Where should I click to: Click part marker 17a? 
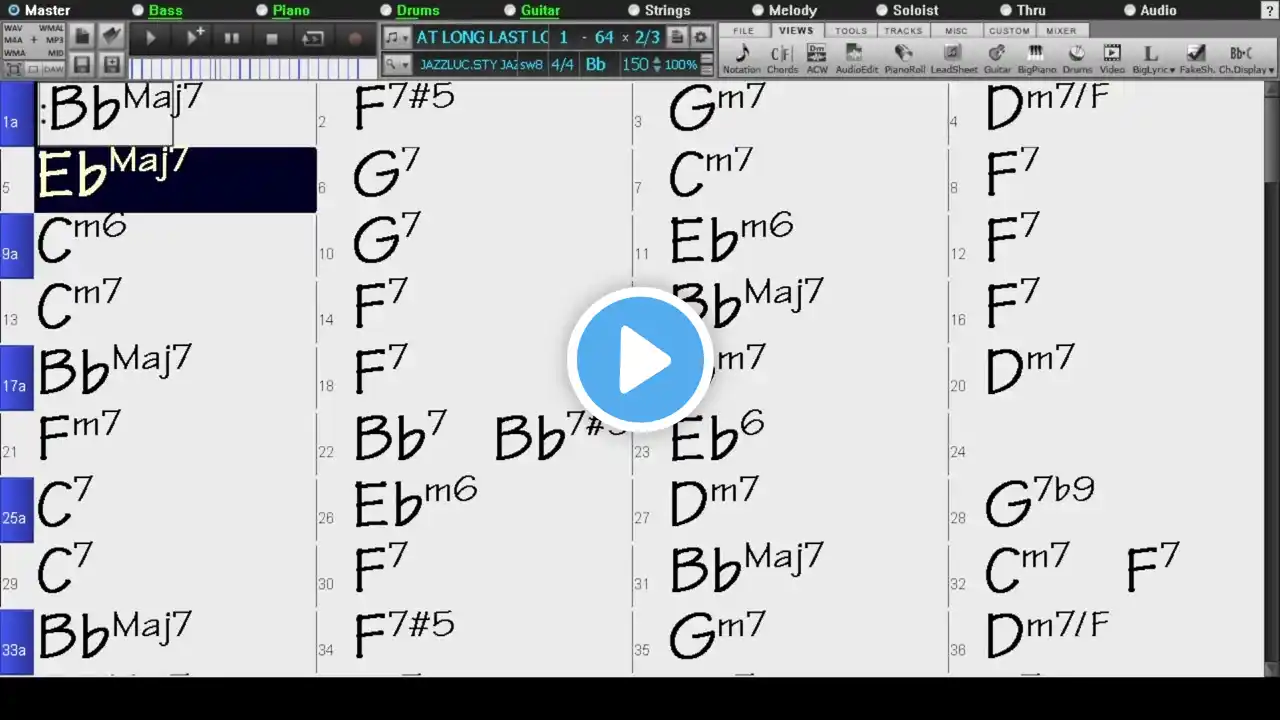[16, 377]
